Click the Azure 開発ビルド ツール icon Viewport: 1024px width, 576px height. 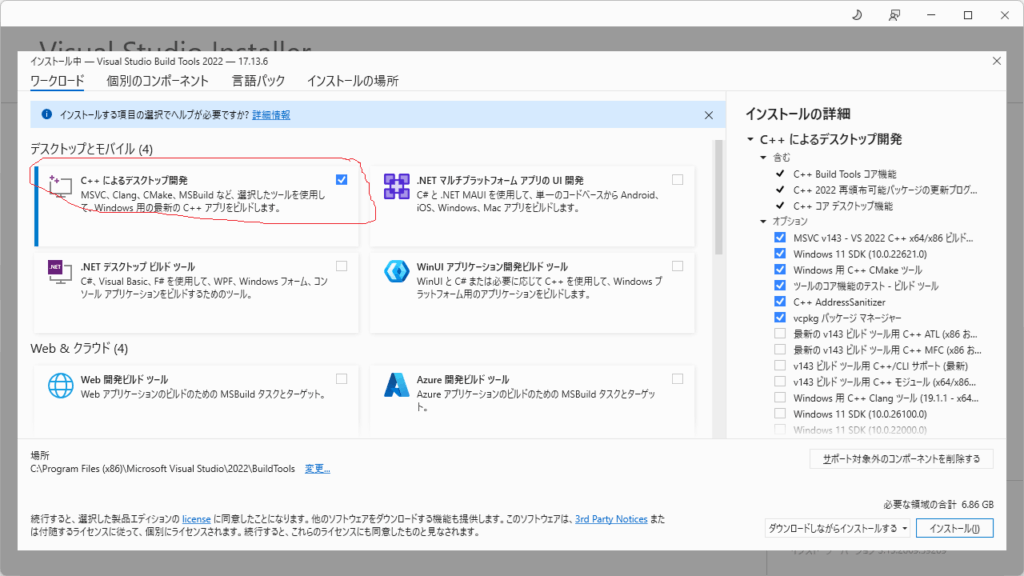click(x=396, y=385)
